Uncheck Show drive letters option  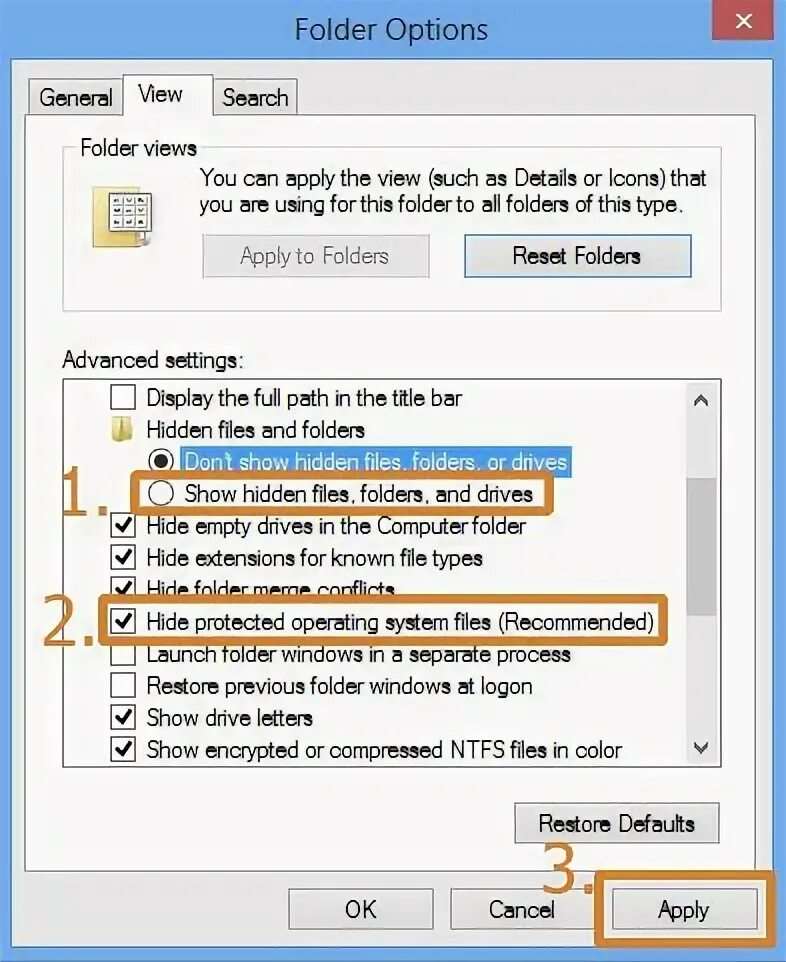pos(123,717)
